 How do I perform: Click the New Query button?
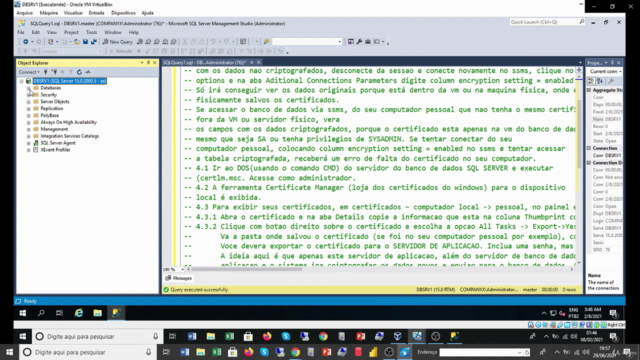tap(118, 42)
